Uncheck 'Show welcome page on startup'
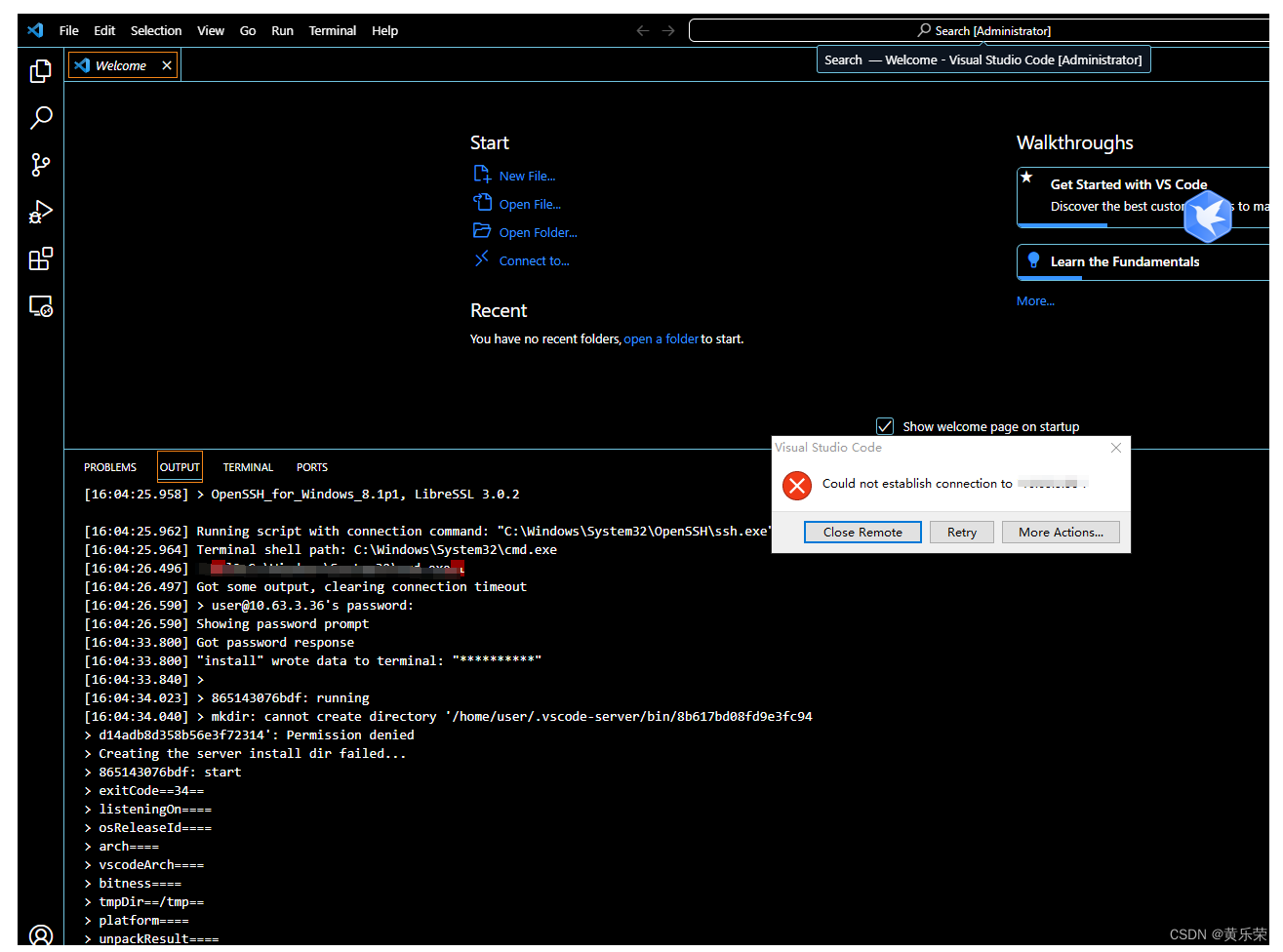Screen dimensions: 1283x952 click(x=884, y=425)
